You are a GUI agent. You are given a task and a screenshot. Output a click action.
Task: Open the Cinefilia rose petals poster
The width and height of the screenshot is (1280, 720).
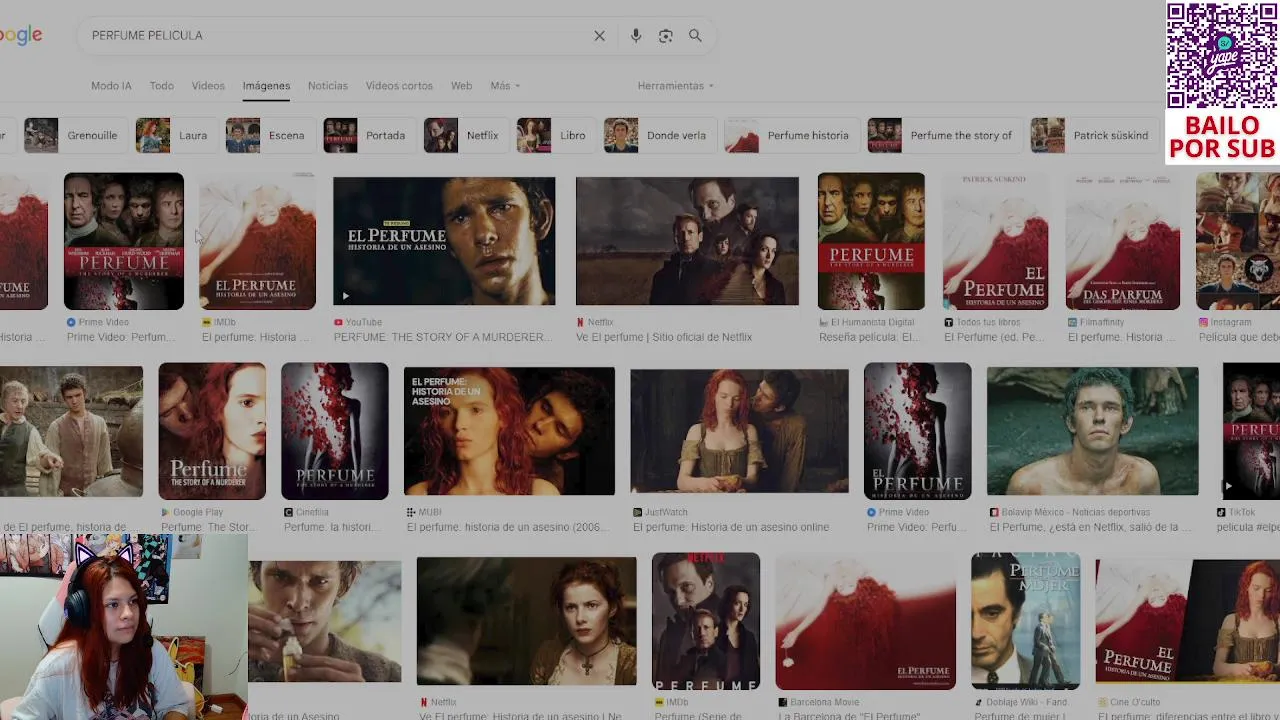point(335,431)
